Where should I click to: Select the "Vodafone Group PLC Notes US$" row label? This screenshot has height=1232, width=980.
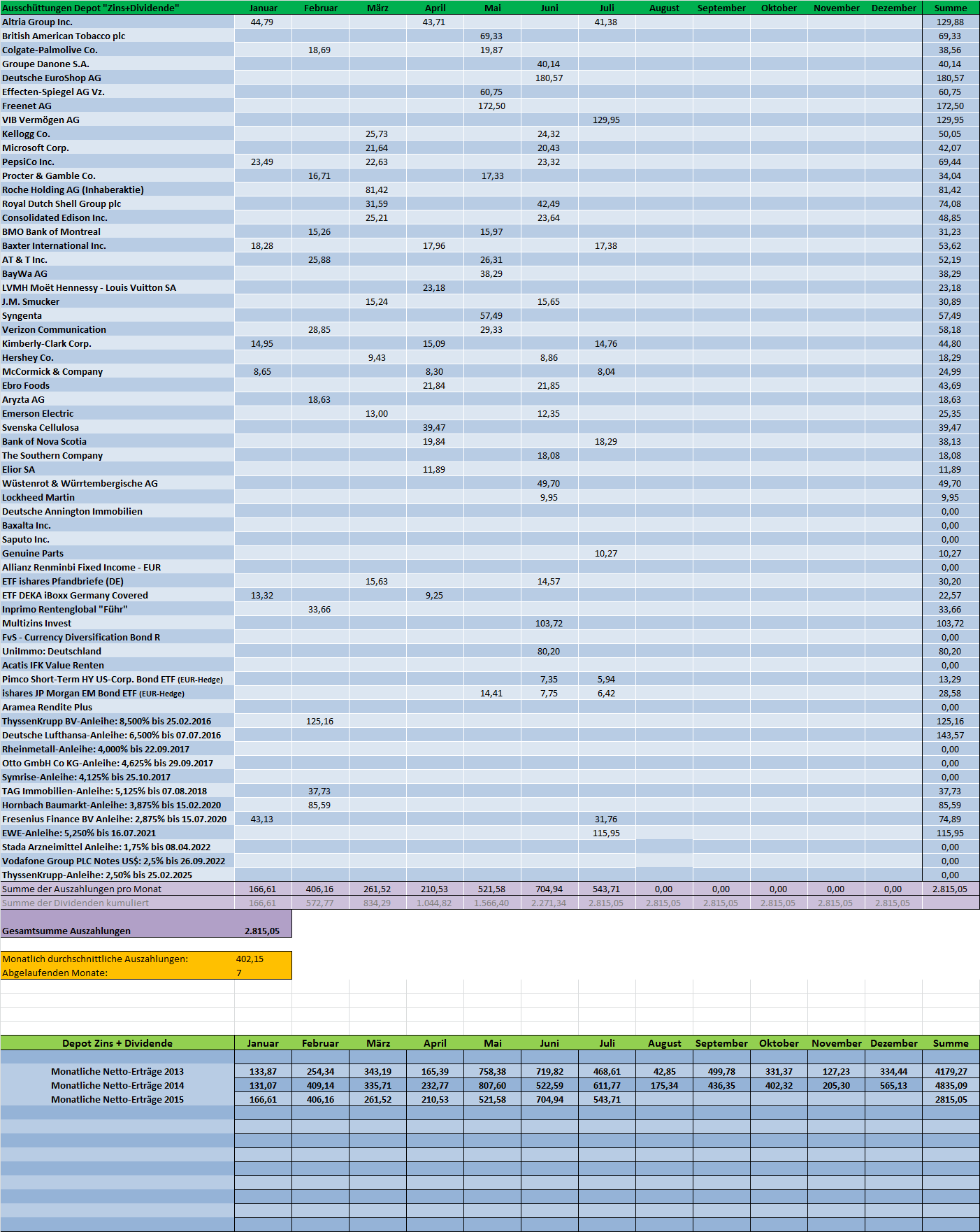(113, 861)
